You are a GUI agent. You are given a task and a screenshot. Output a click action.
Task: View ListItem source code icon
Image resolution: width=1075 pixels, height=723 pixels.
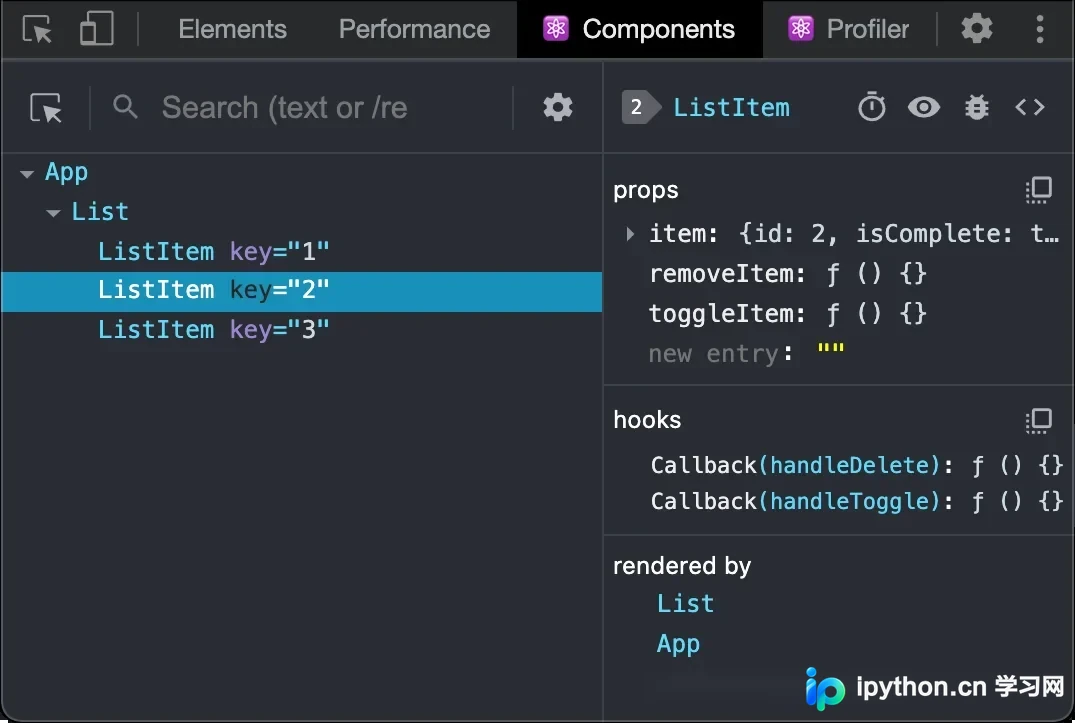[1030, 107]
